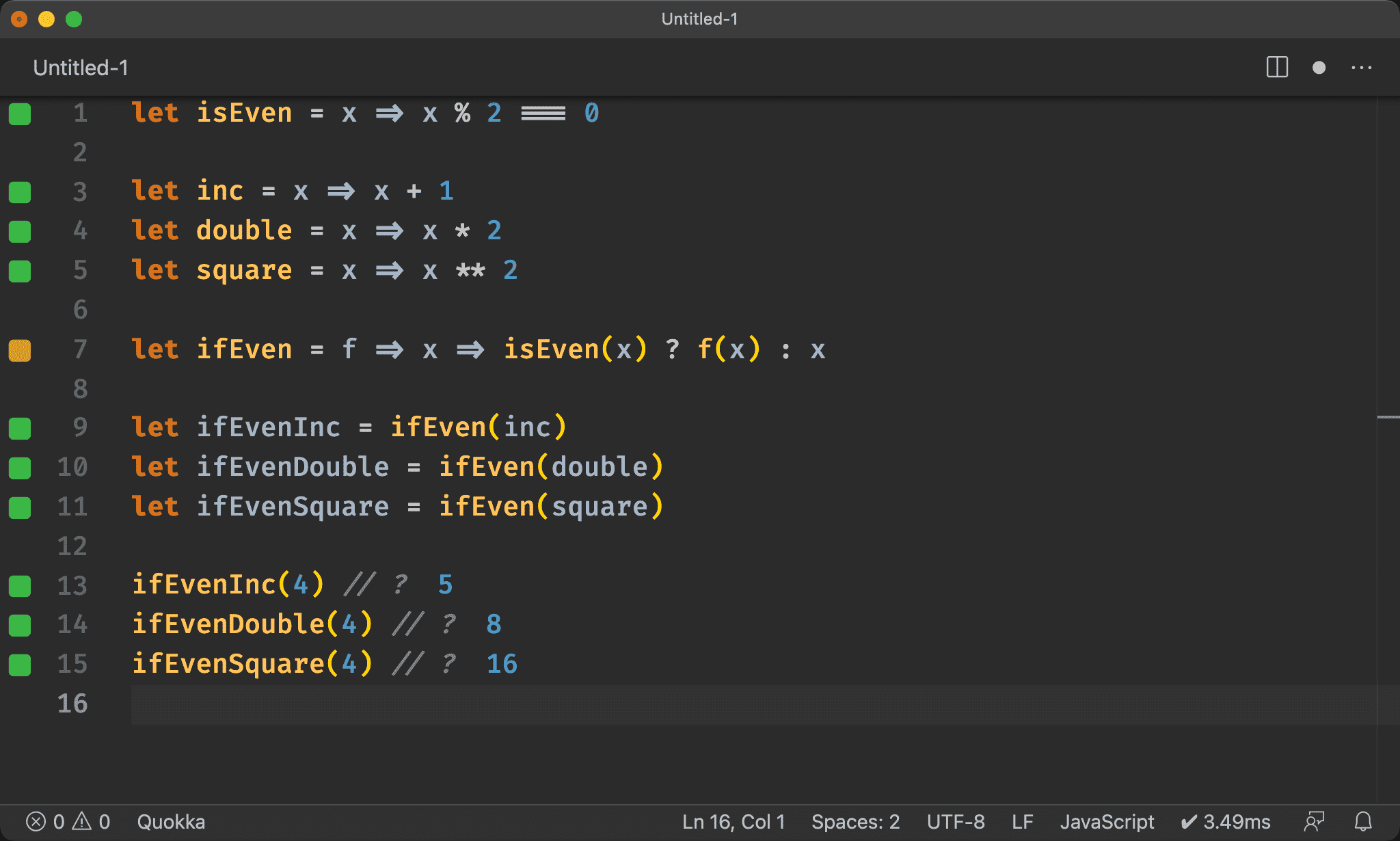Click green coverage marker on line 10

point(20,468)
